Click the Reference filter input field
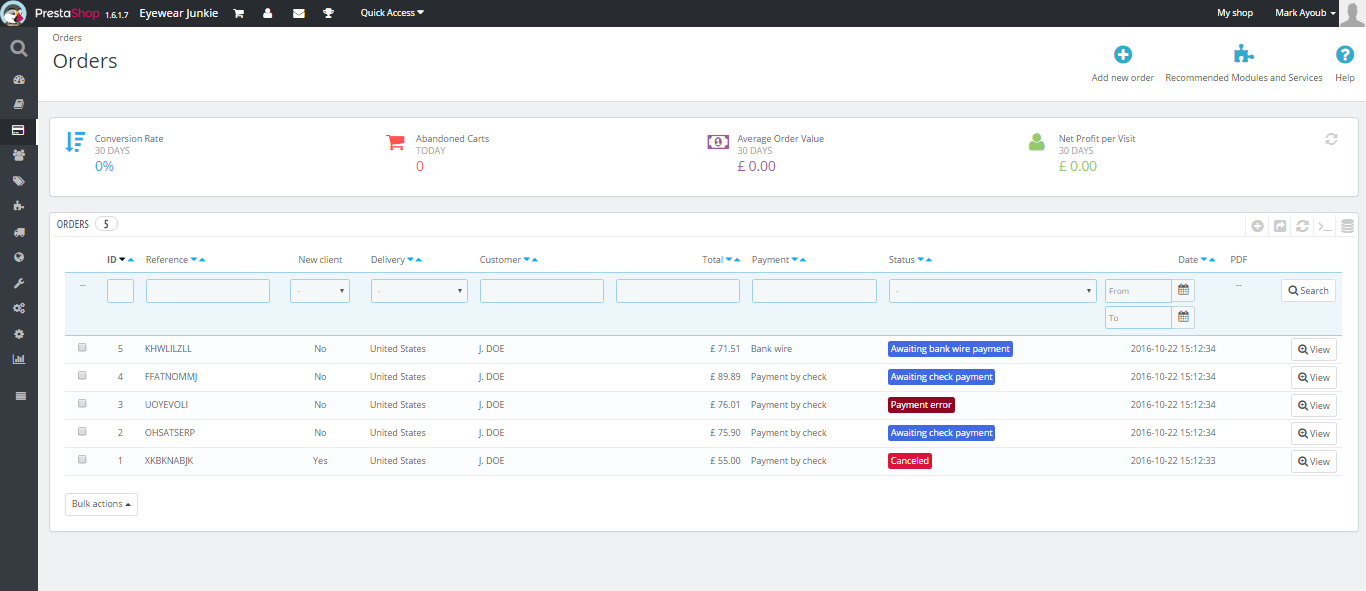Screen dimensions: 1366x591 click(x=208, y=291)
